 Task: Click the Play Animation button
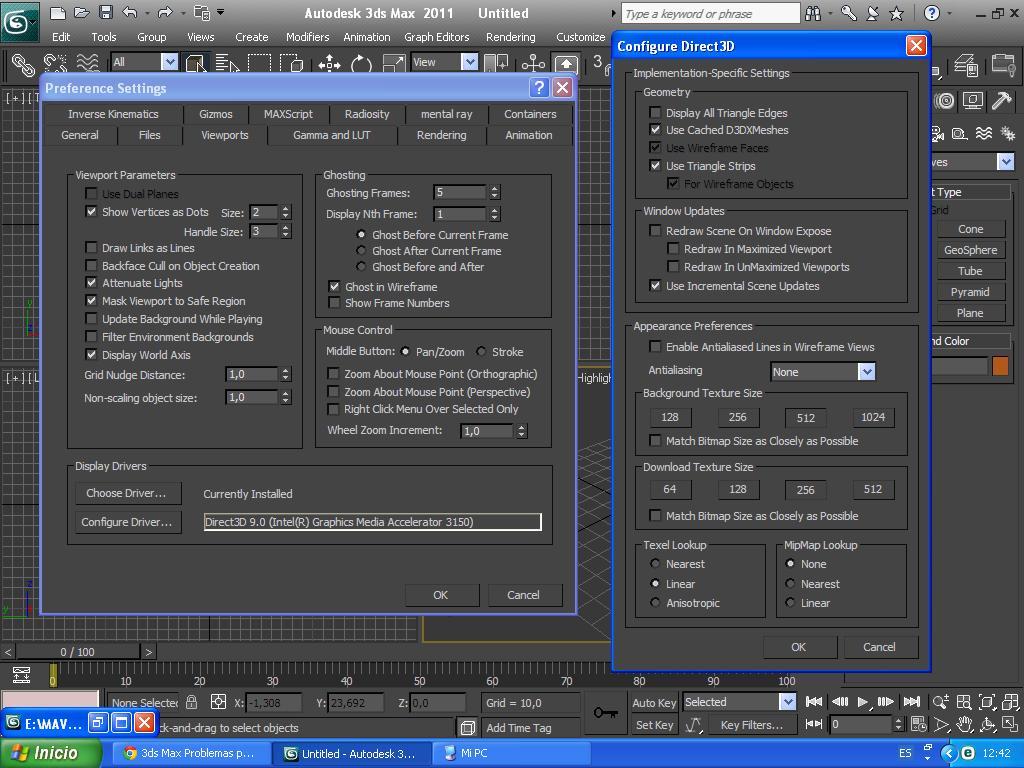click(862, 702)
